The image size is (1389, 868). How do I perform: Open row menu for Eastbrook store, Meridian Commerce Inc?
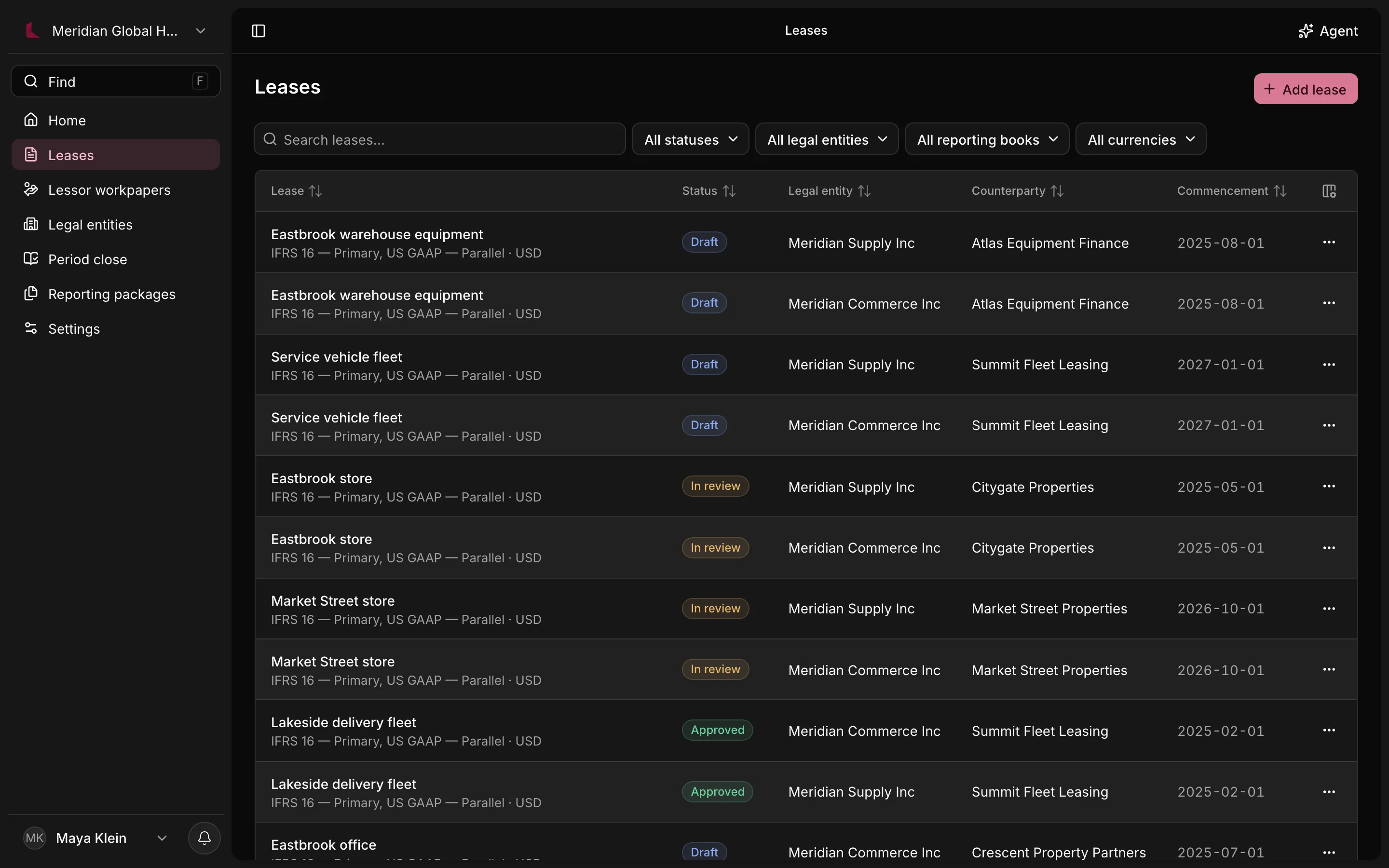point(1329,548)
